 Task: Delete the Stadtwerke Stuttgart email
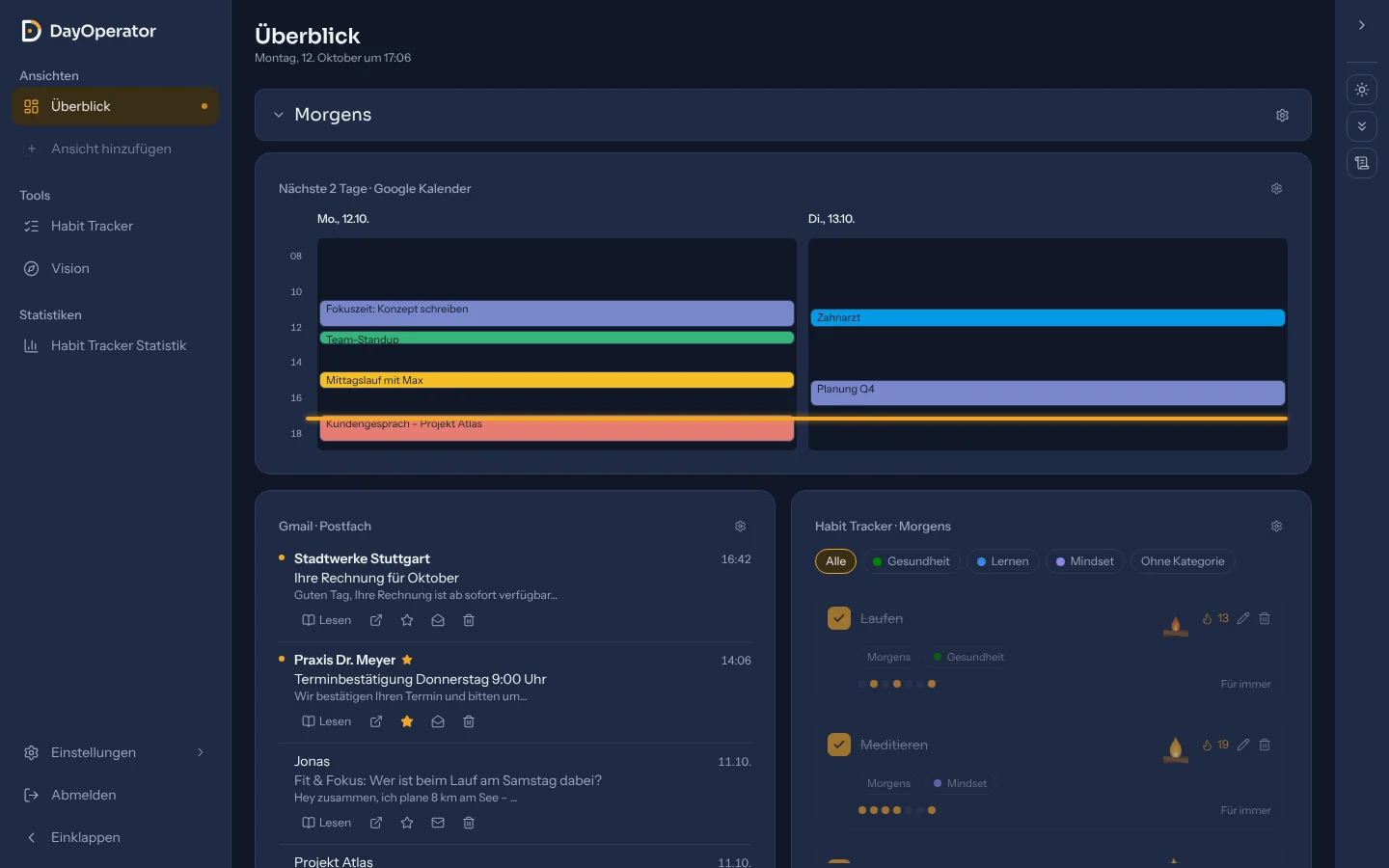[469, 620]
